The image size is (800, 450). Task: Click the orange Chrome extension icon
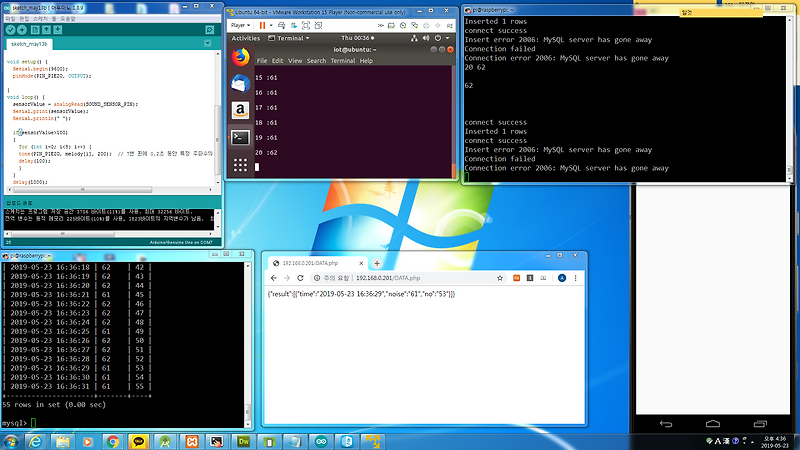pyautogui.click(x=516, y=278)
